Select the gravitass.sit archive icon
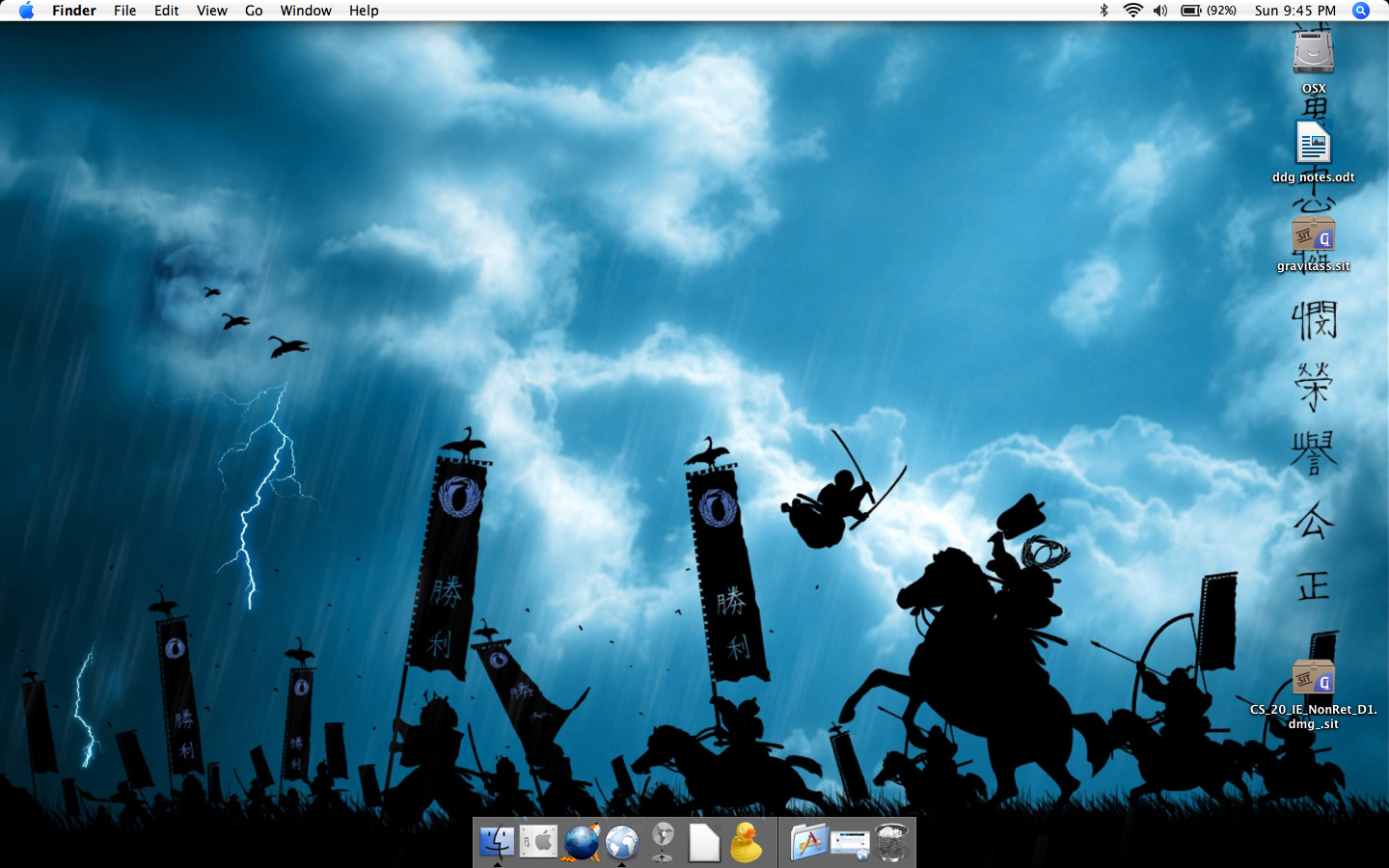The height and width of the screenshot is (868, 1389). click(1314, 234)
